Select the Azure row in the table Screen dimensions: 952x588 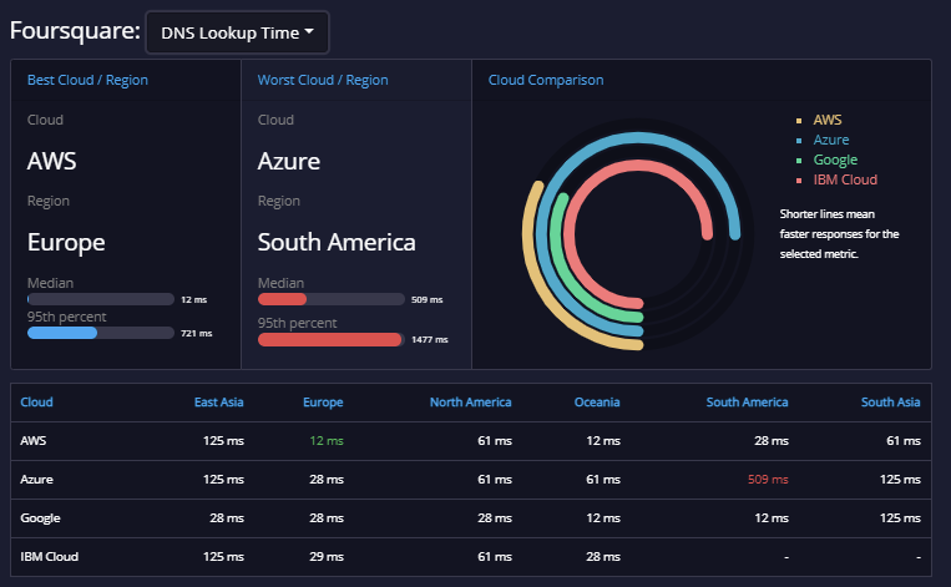tap(471, 479)
